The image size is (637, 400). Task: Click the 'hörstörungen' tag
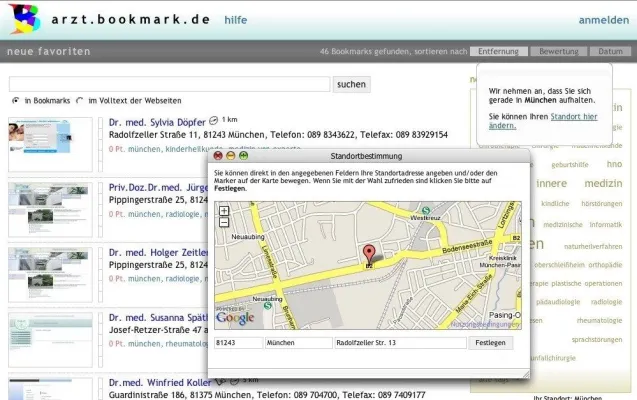[x=602, y=203]
